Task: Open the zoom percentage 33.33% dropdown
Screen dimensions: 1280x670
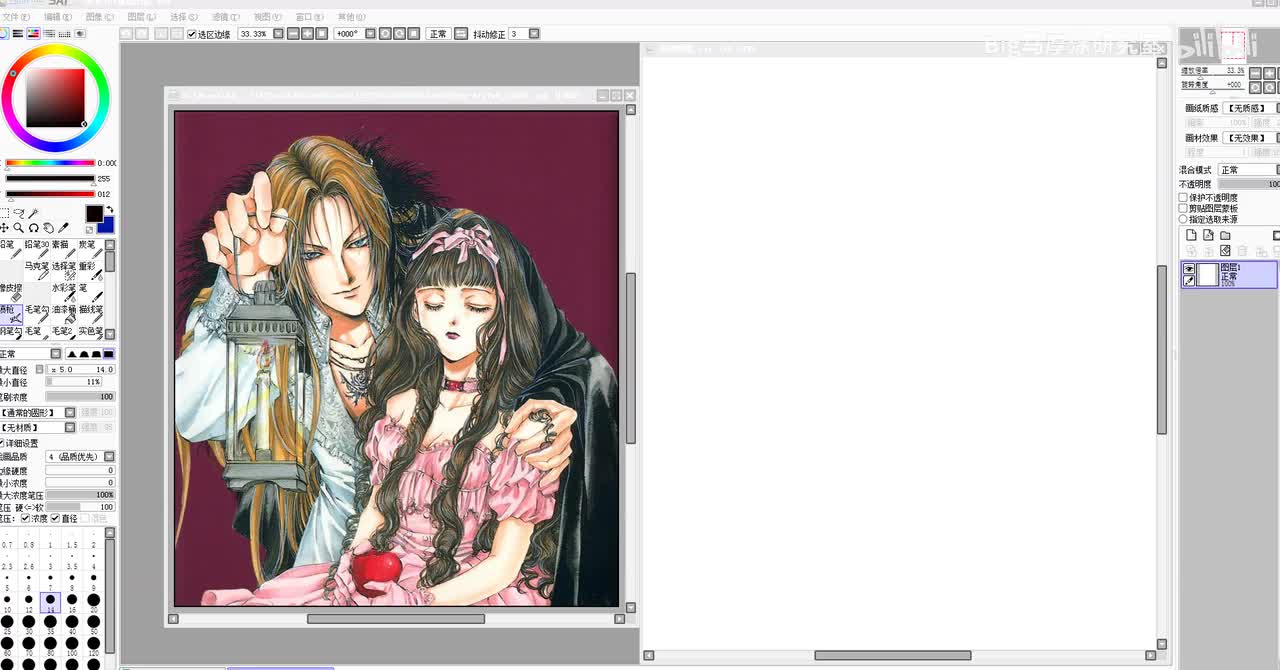Action: click(279, 34)
